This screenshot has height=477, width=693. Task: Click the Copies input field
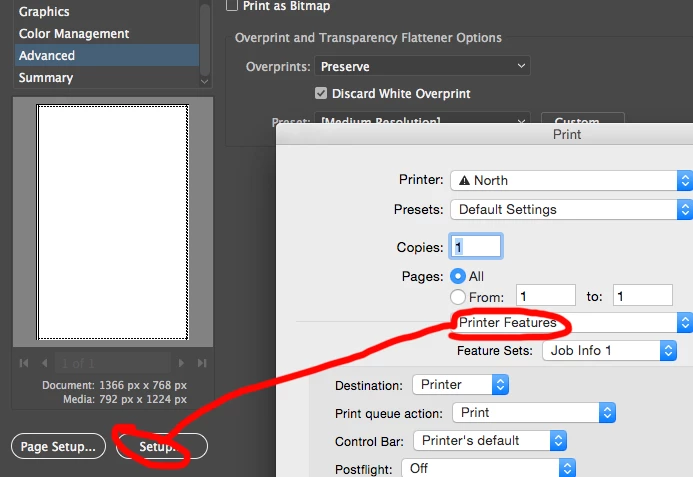(x=476, y=246)
